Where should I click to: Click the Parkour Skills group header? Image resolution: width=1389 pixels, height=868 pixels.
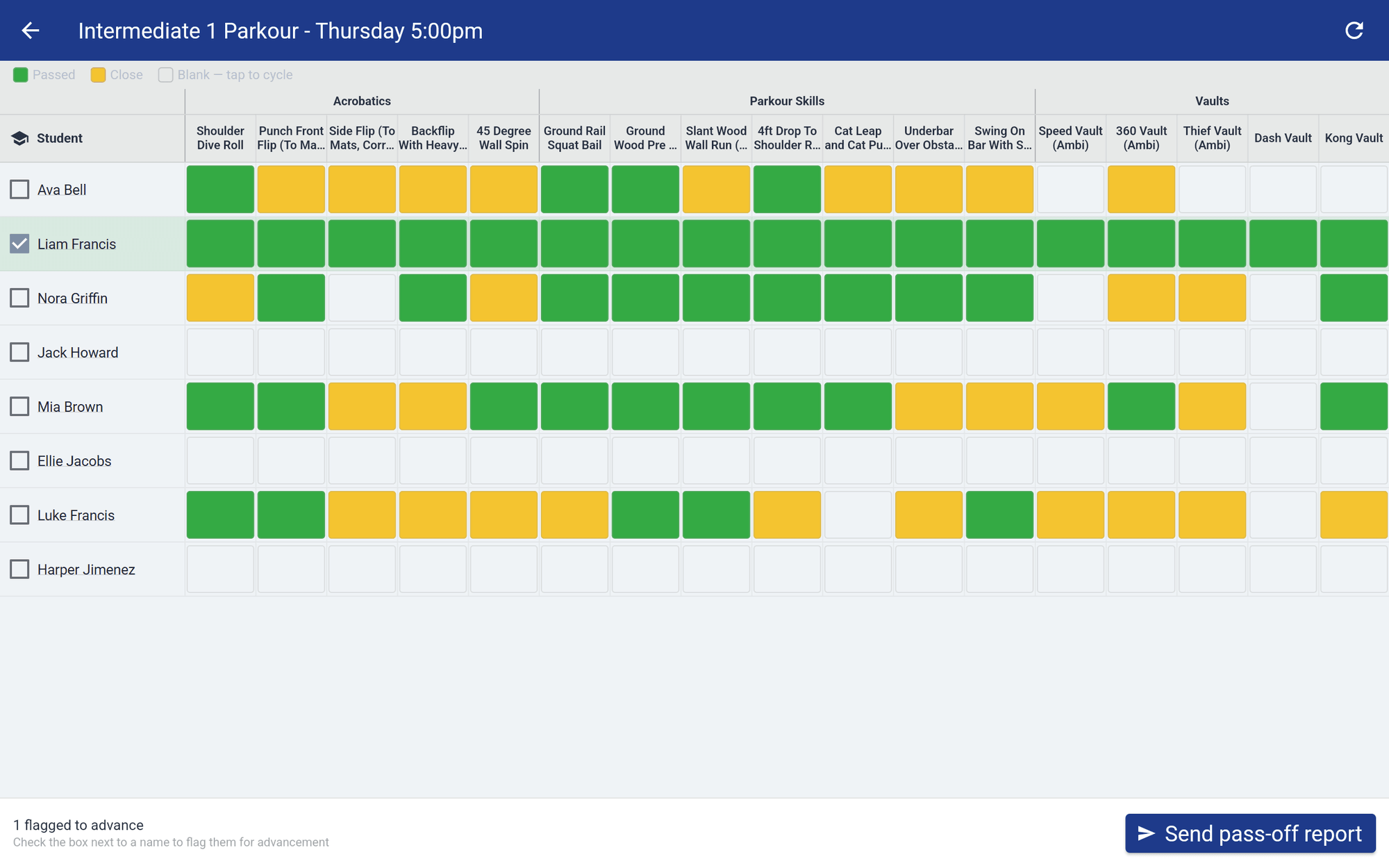tap(787, 101)
